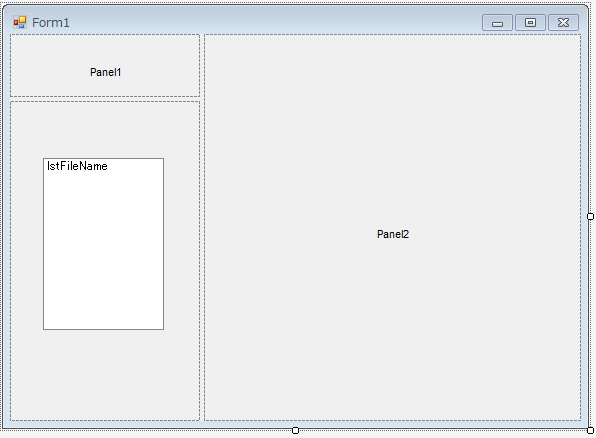Image resolution: width=596 pixels, height=438 pixels.
Task: Select the Panel1 label text
Action: pos(105,72)
